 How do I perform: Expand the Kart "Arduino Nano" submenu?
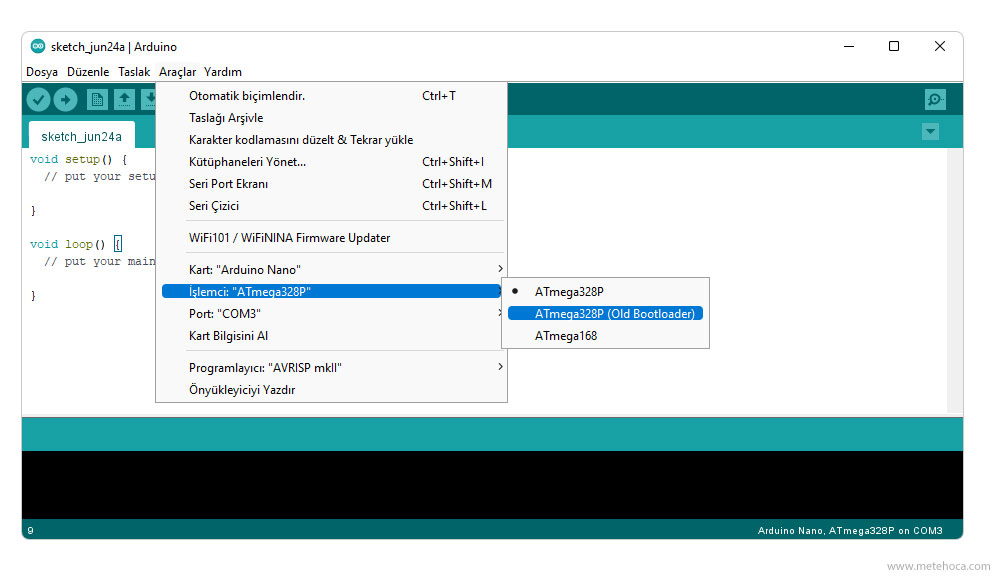click(332, 269)
